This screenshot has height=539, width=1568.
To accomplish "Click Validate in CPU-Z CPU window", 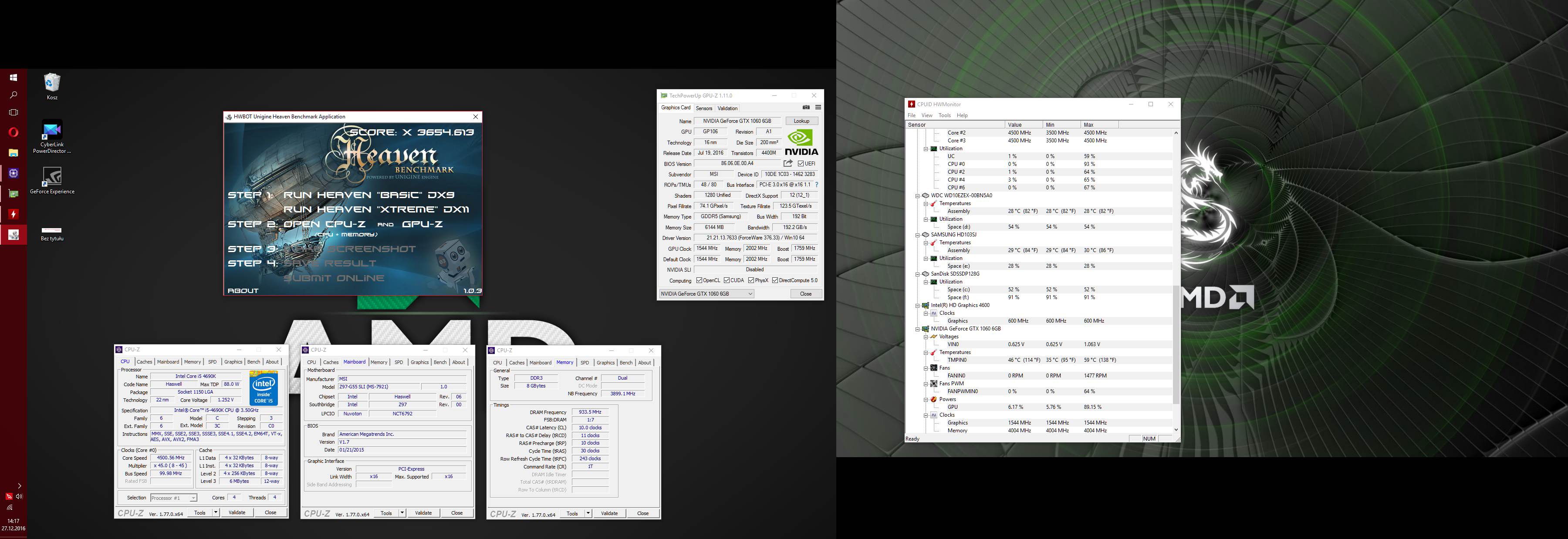I will (237, 512).
